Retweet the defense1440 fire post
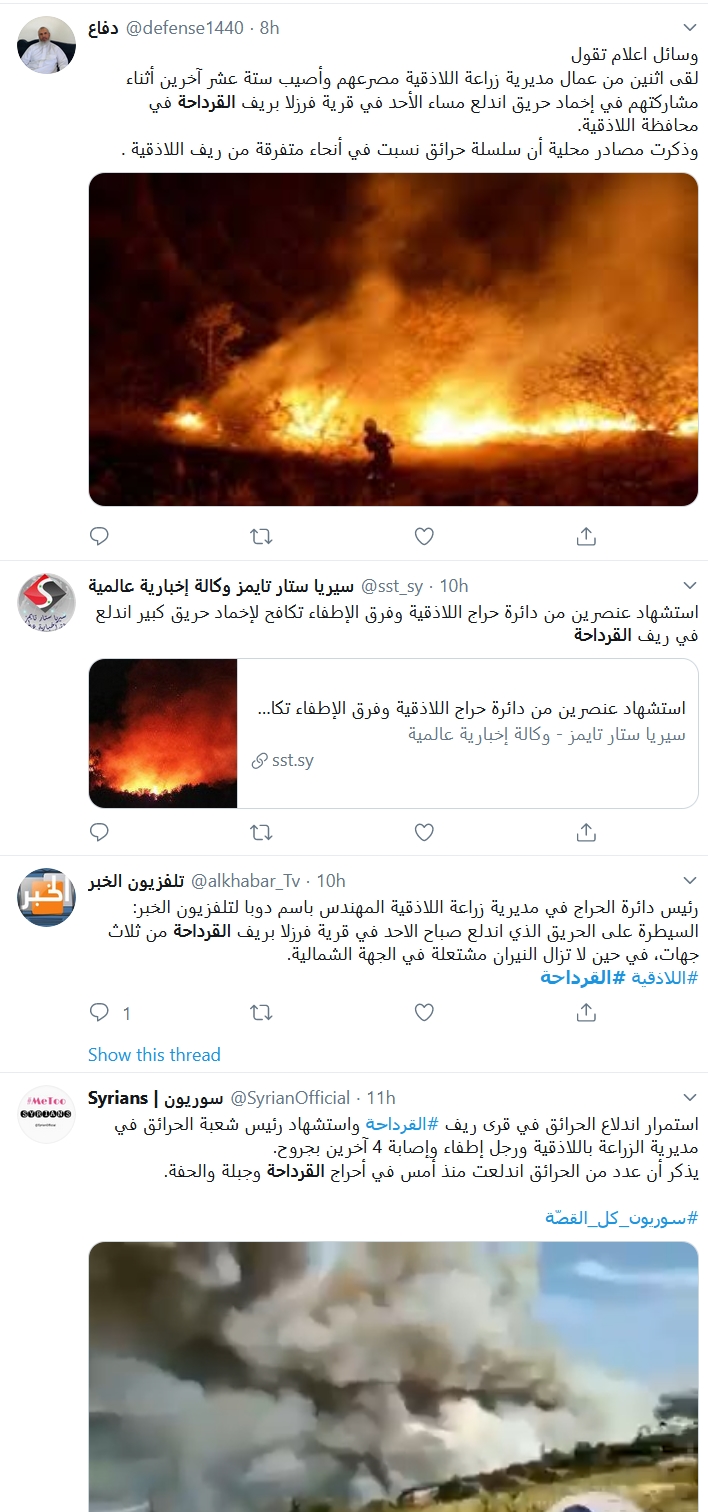The height and width of the screenshot is (1512, 708). (x=261, y=537)
